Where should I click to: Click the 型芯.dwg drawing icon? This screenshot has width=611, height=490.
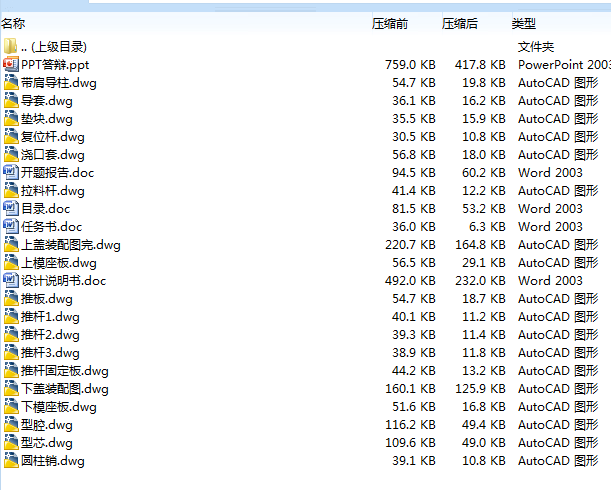click(x=11, y=442)
